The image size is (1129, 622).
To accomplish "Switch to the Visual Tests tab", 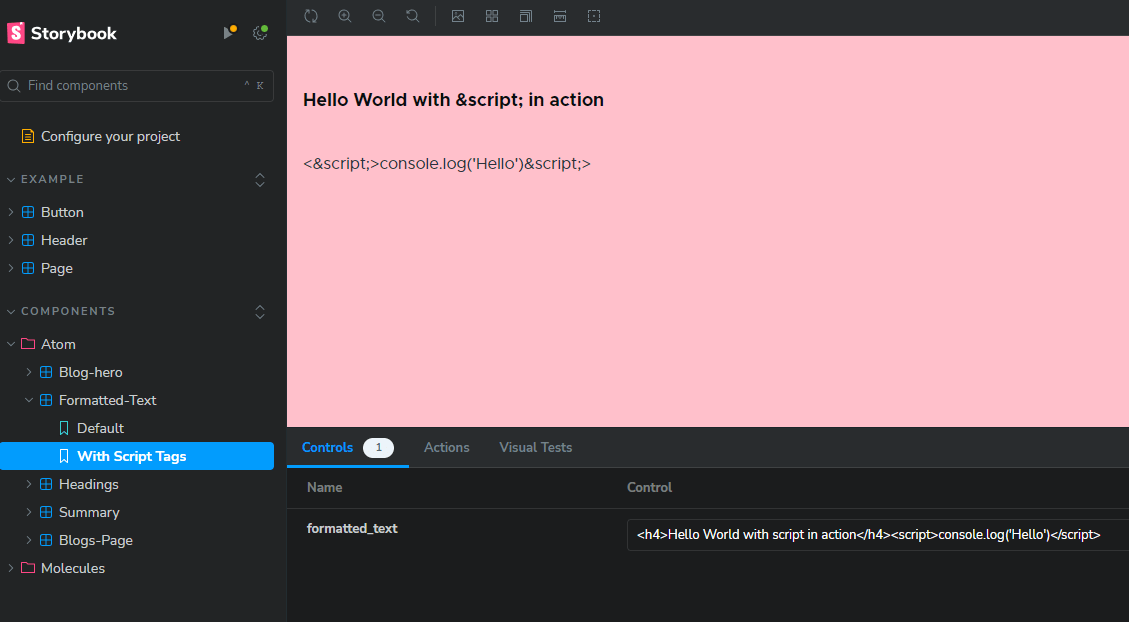I will tap(536, 448).
